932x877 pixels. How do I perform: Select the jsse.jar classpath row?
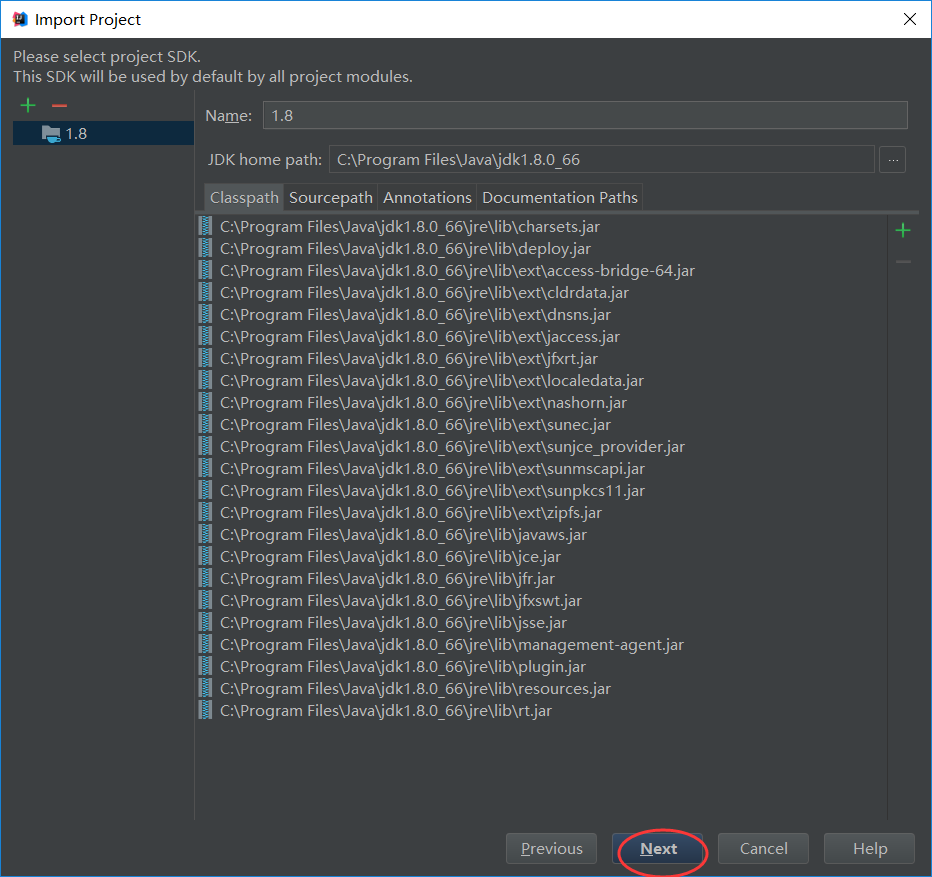pos(542,623)
